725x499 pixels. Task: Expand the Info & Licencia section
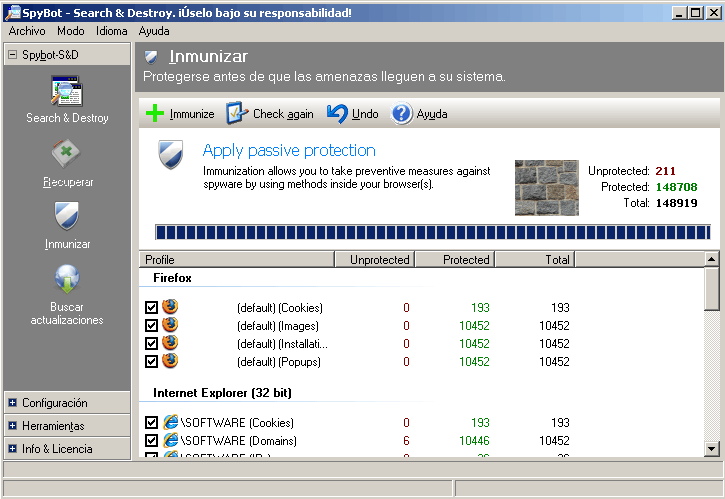(13, 449)
